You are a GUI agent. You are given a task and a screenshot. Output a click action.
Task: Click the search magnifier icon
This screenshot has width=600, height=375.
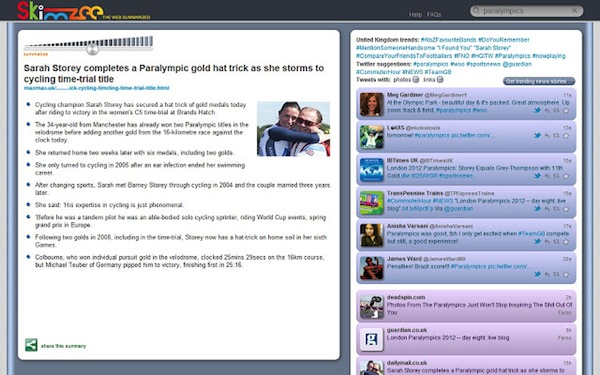(476, 11)
